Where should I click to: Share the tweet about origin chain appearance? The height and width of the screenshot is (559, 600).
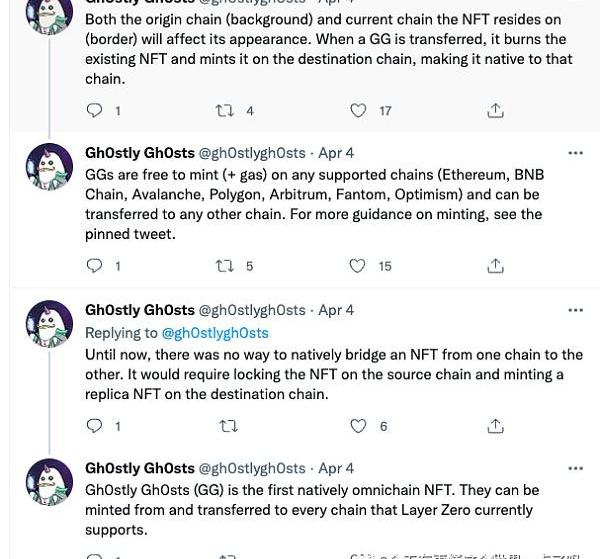pyautogui.click(x=495, y=111)
